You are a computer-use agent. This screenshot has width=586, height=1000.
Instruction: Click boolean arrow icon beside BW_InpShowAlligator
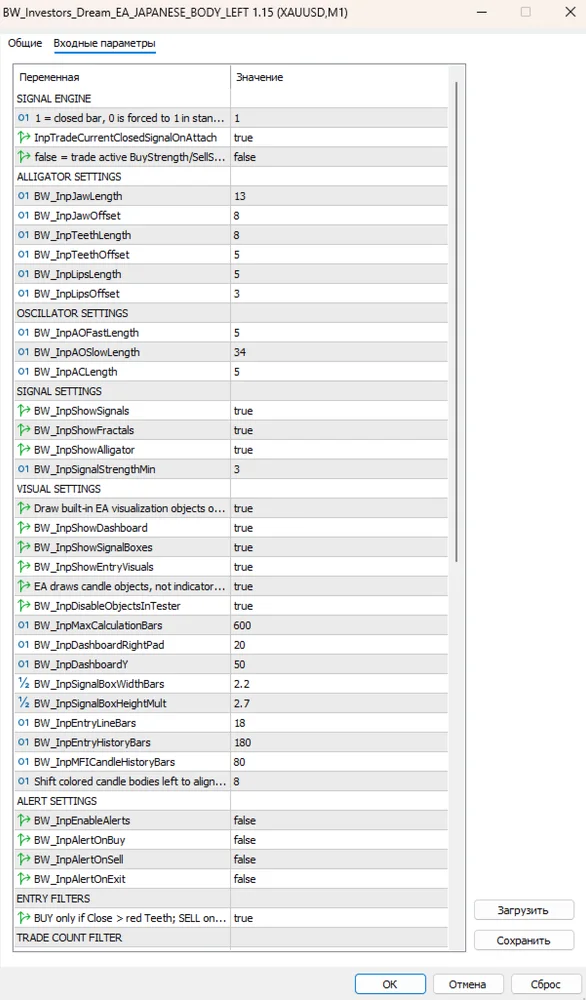(x=24, y=450)
